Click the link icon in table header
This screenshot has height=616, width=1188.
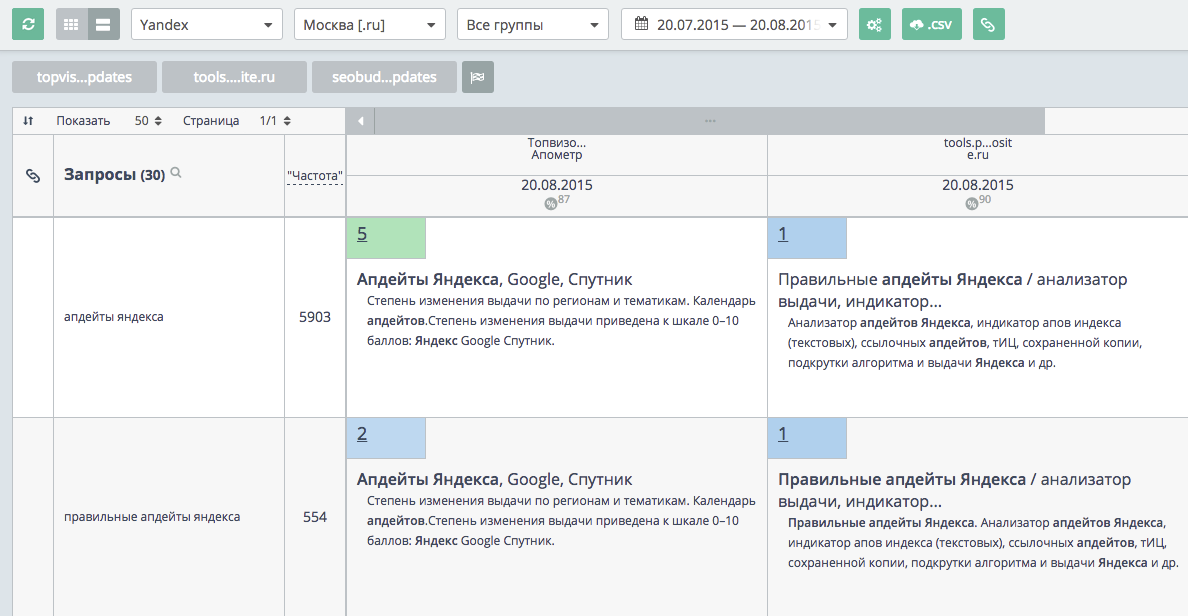point(32,176)
